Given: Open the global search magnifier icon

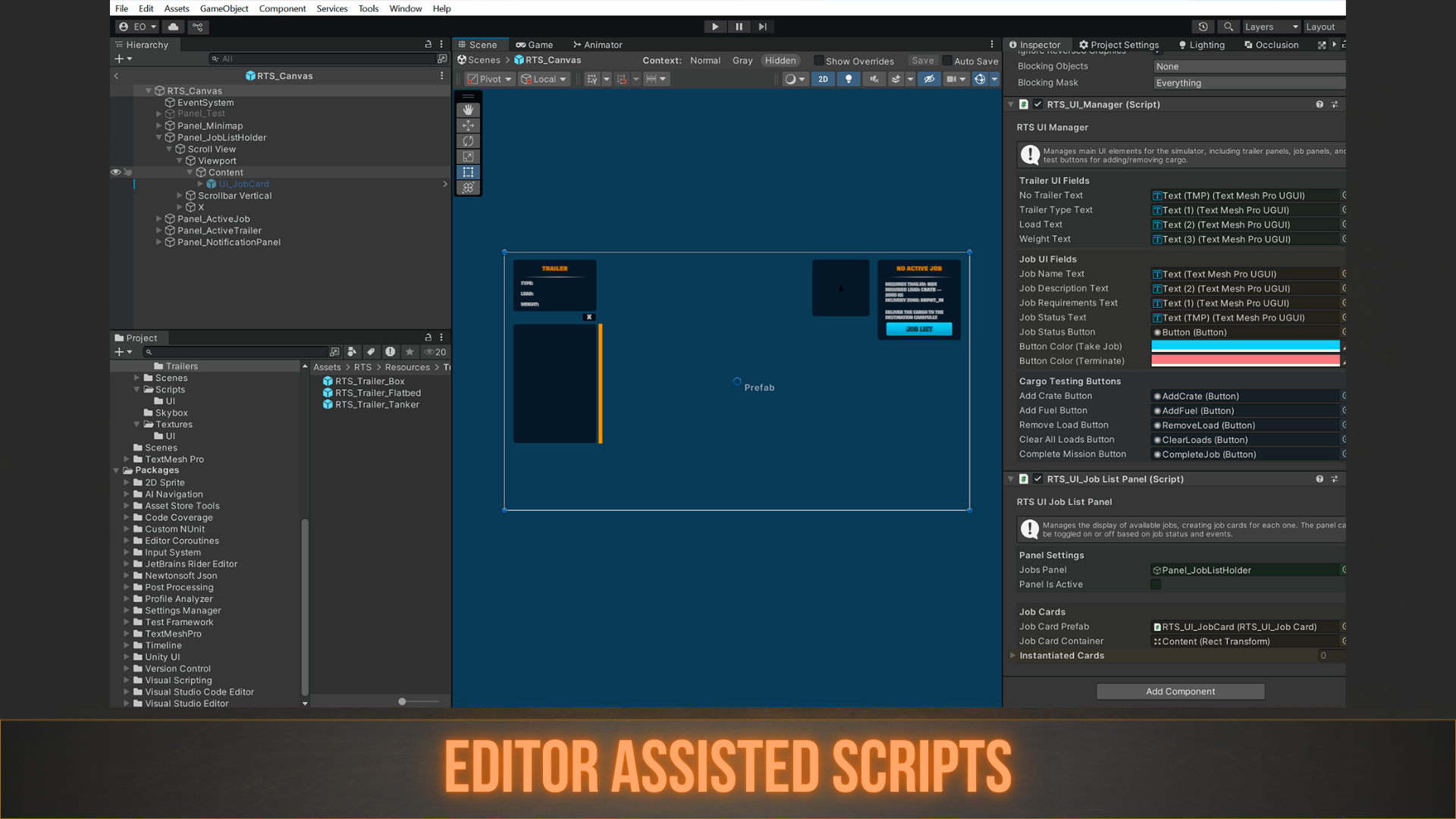Looking at the screenshot, I should coord(1228,27).
